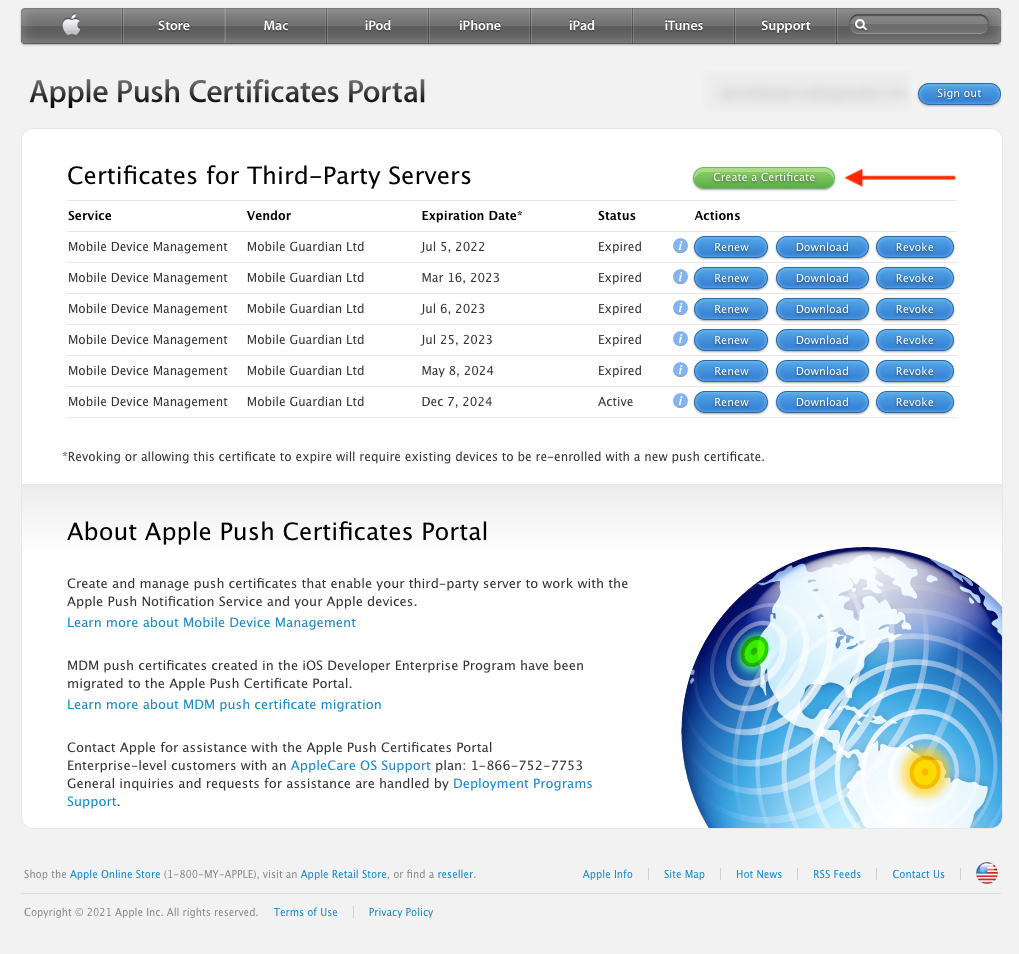Revoke the certificate expiring Jul 5, 2022

[914, 247]
